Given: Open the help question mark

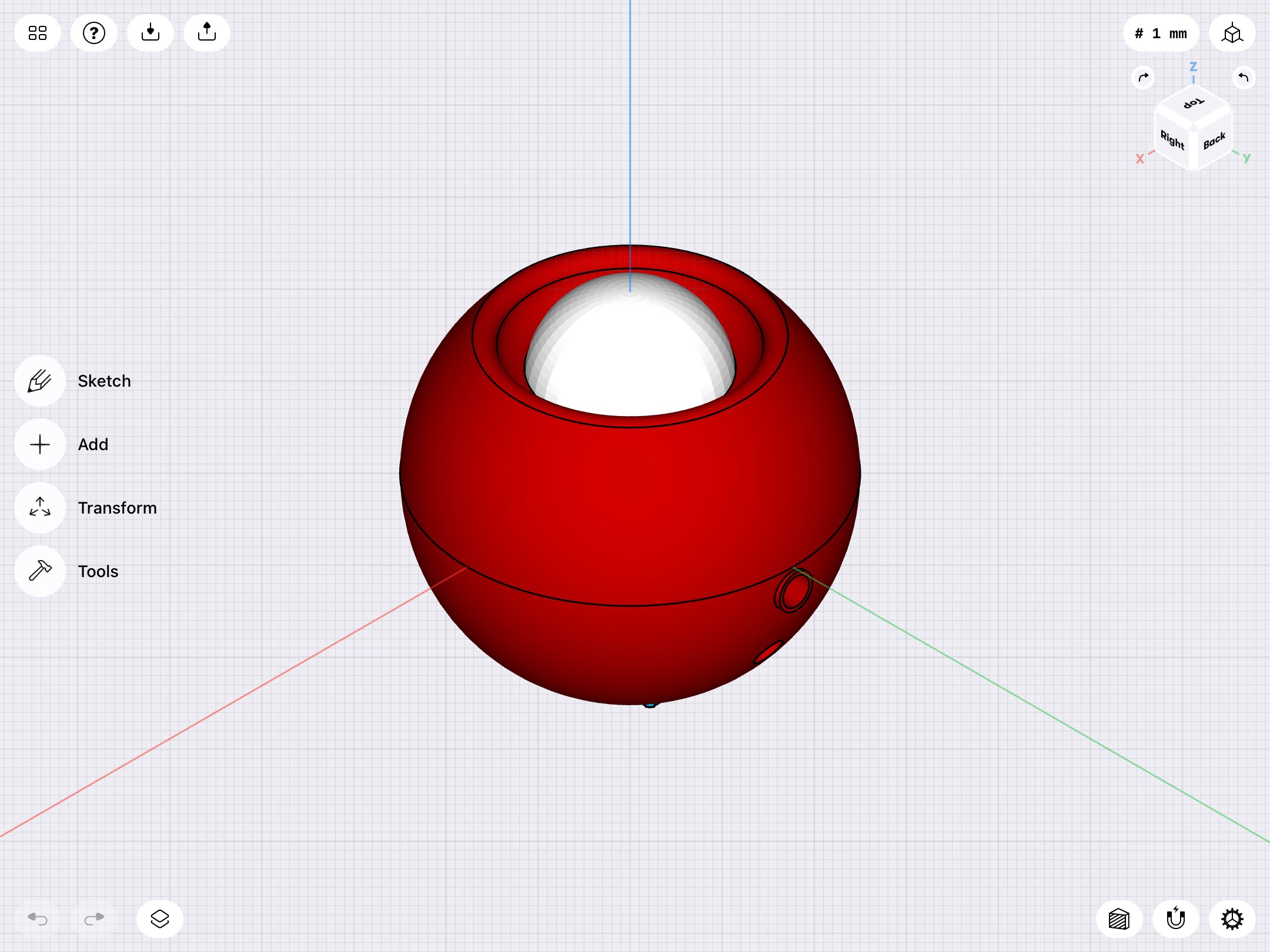Looking at the screenshot, I should [94, 33].
